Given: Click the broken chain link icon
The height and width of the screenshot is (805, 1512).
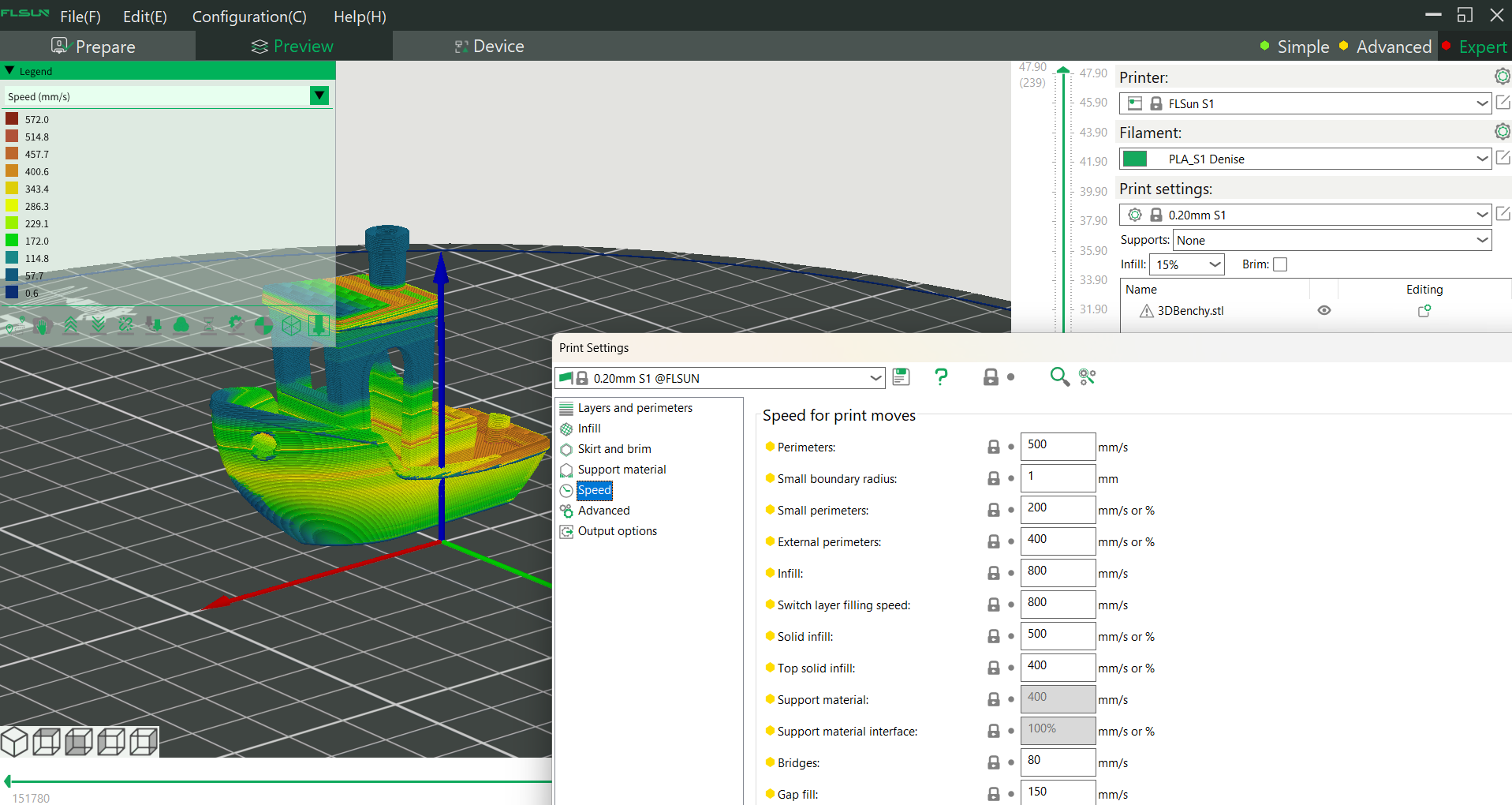Looking at the screenshot, I should click(x=125, y=325).
